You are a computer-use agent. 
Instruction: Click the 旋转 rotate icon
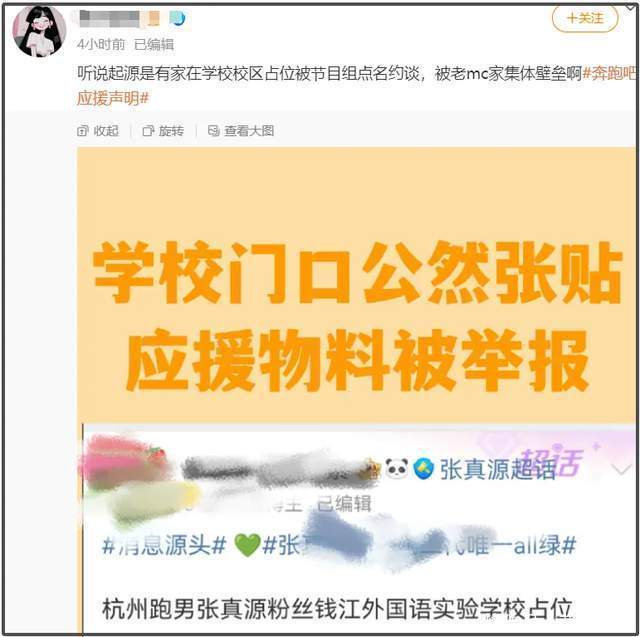[148, 131]
